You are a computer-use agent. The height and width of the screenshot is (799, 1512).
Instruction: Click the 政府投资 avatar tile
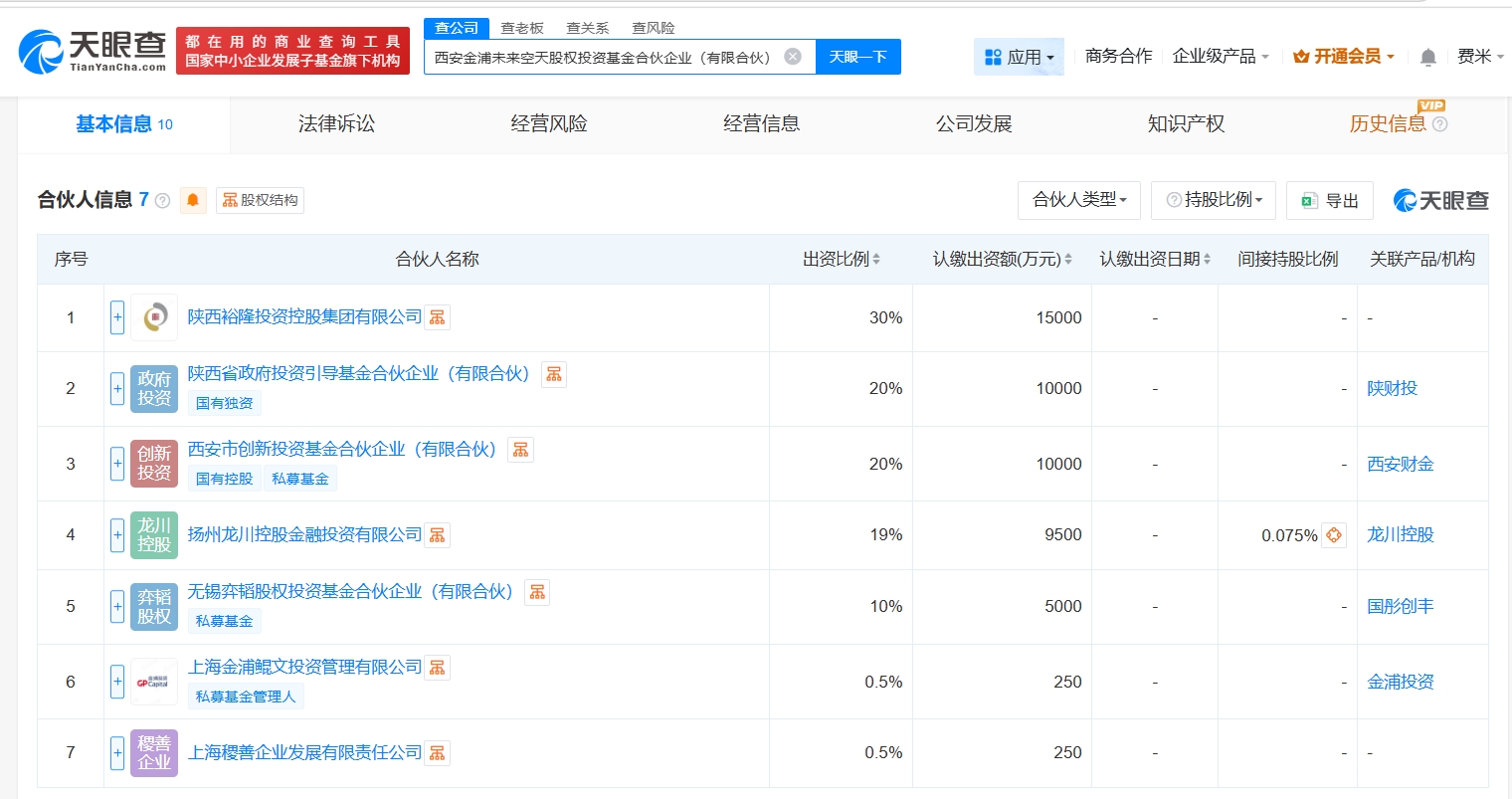point(154,388)
